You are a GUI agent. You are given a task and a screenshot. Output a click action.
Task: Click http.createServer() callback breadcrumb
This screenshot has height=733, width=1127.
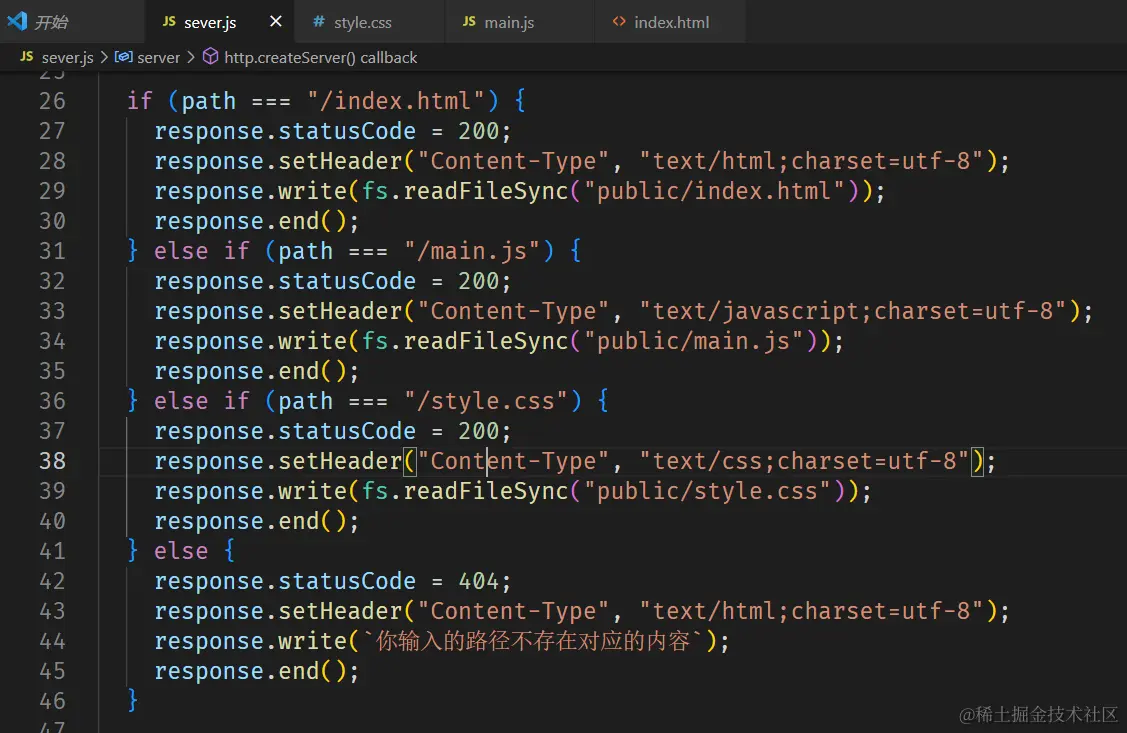[321, 57]
